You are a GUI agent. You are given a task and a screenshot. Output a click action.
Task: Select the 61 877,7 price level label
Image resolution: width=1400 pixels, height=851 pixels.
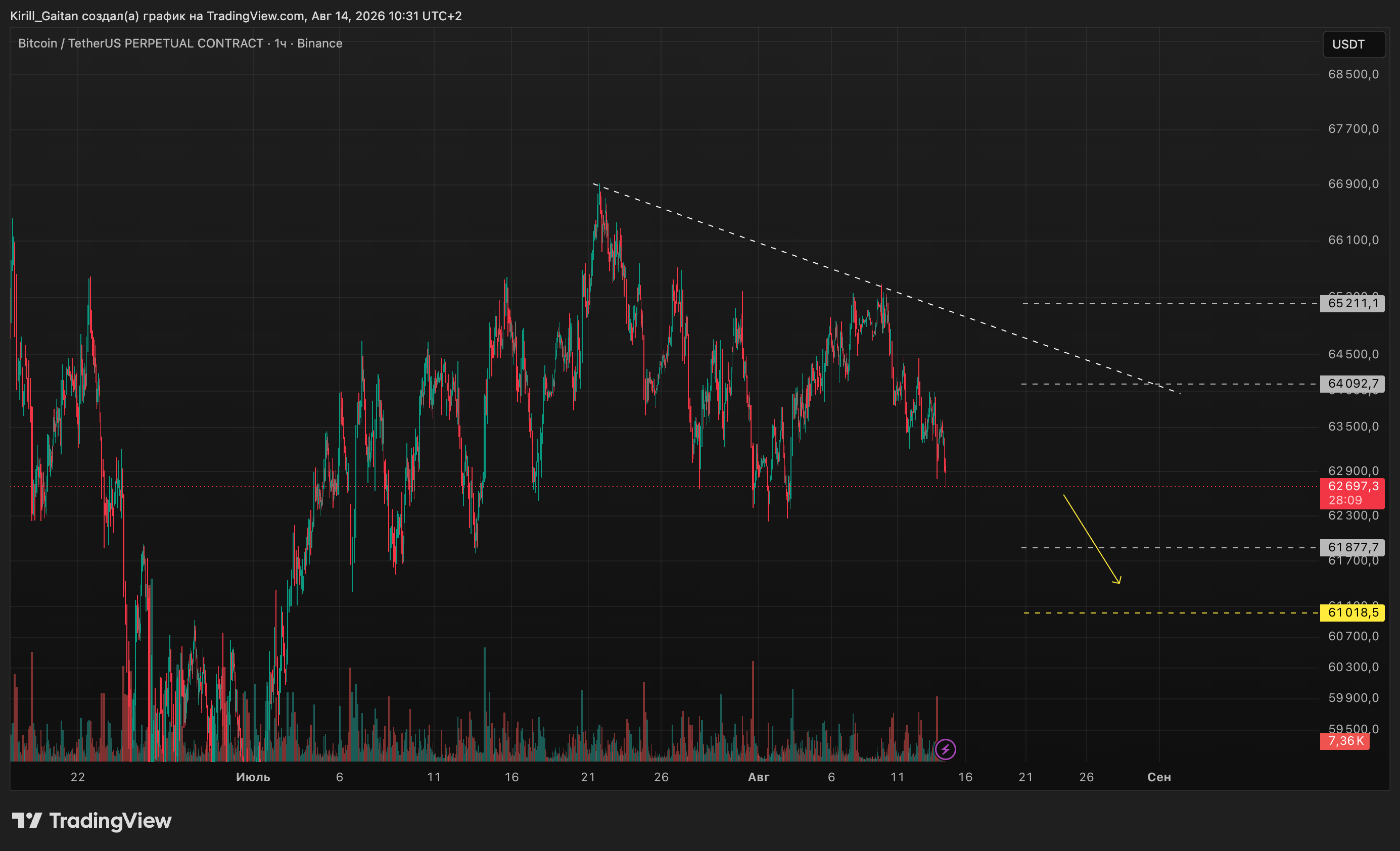coord(1352,548)
